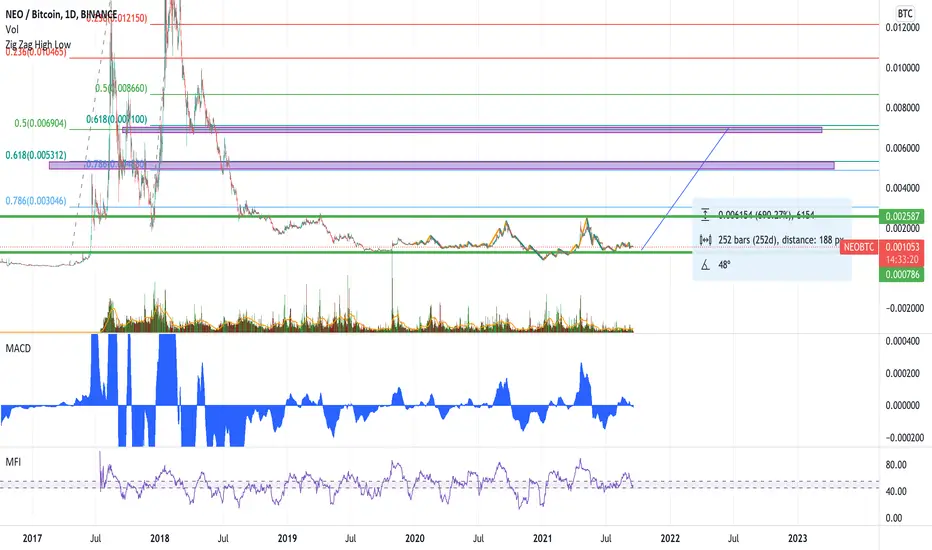Select the 0.5(0.006904) Fibonacci label
This screenshot has width=932, height=550.
40,123
